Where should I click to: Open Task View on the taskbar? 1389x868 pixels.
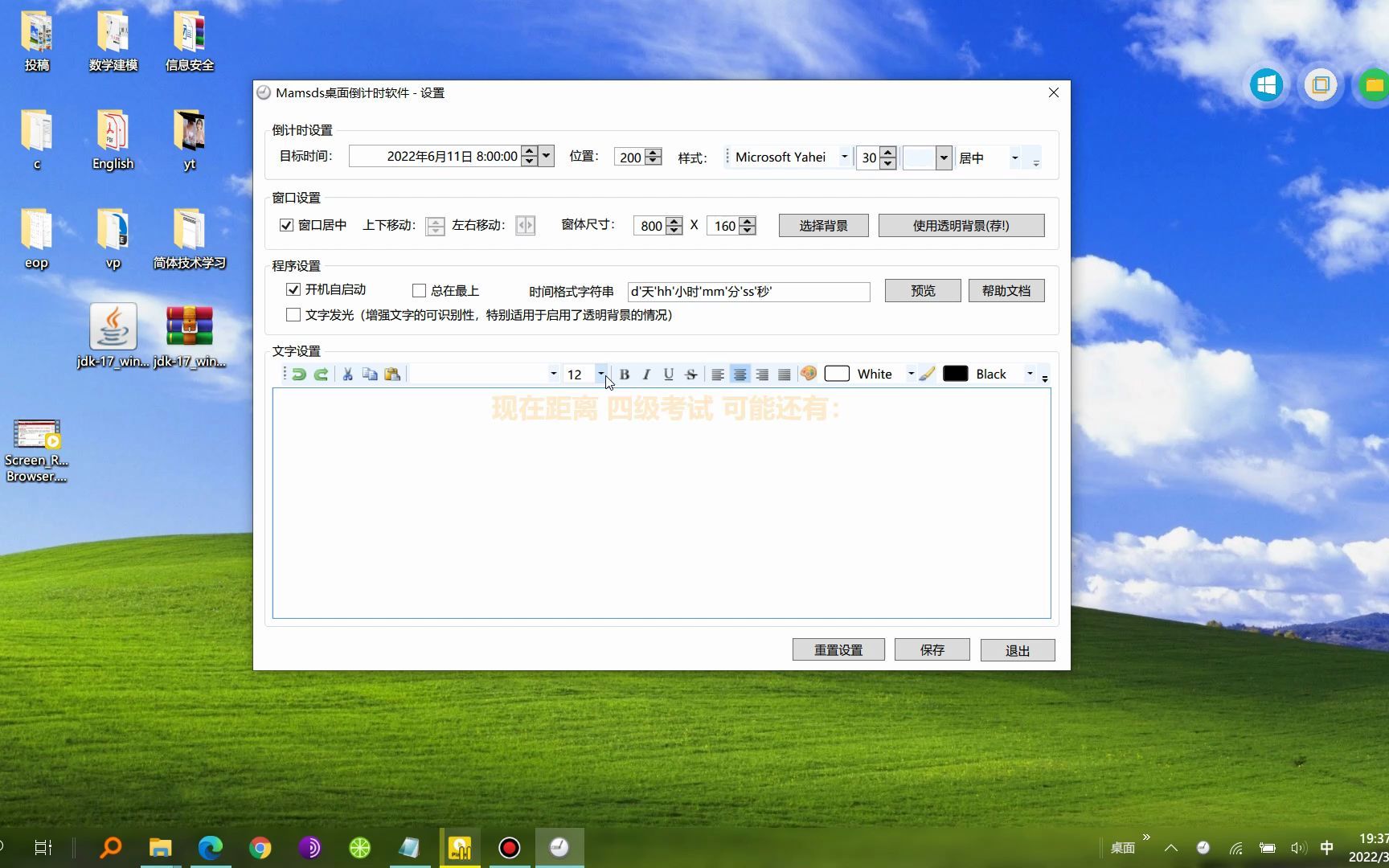click(x=43, y=847)
